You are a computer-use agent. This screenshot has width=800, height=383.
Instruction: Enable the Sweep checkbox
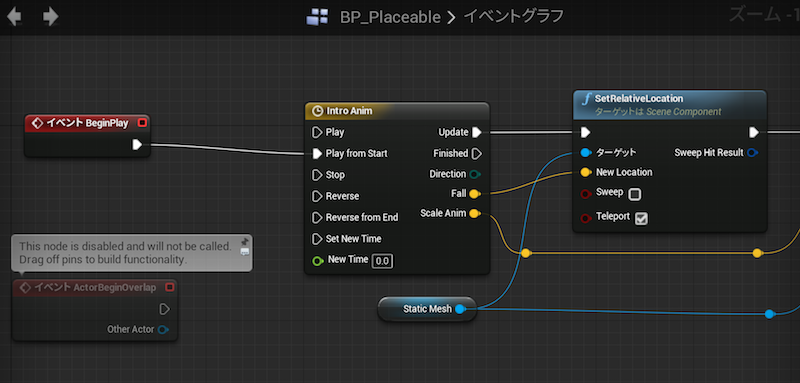point(635,194)
